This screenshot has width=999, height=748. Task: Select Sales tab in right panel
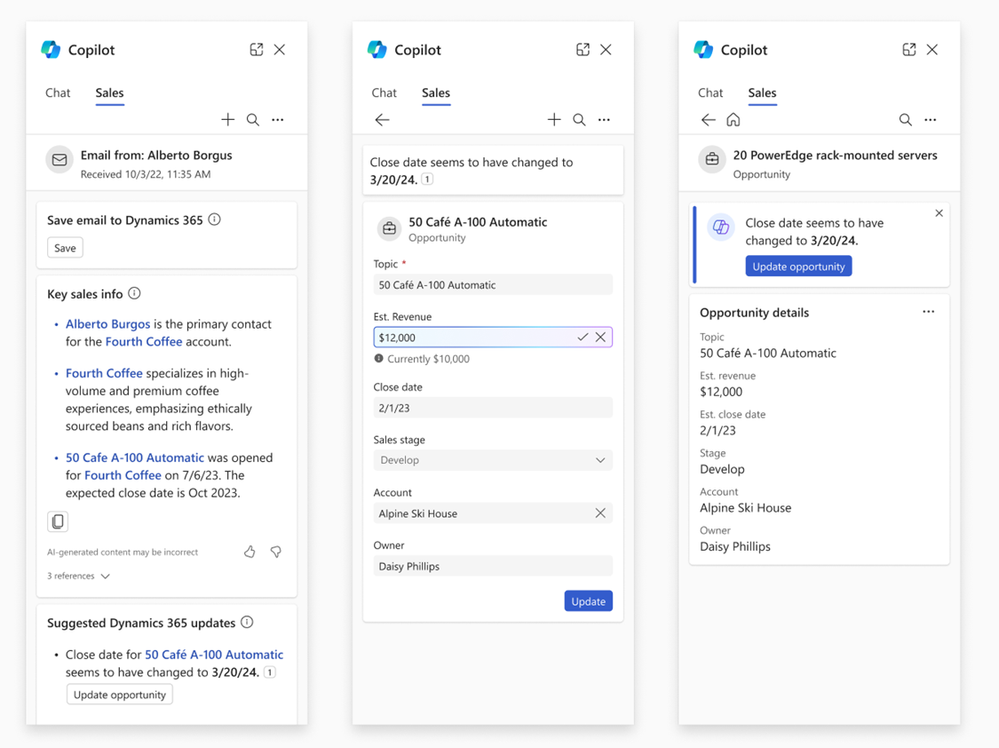click(x=762, y=93)
